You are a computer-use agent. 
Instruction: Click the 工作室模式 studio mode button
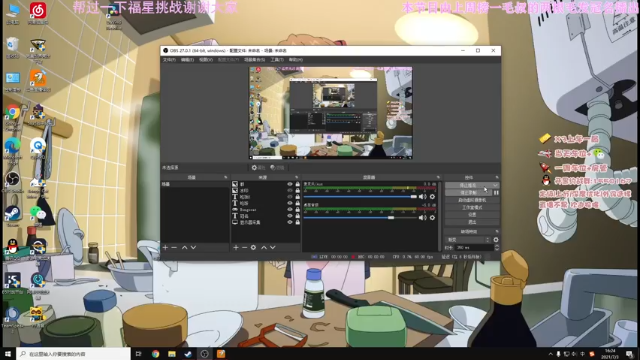click(472, 207)
